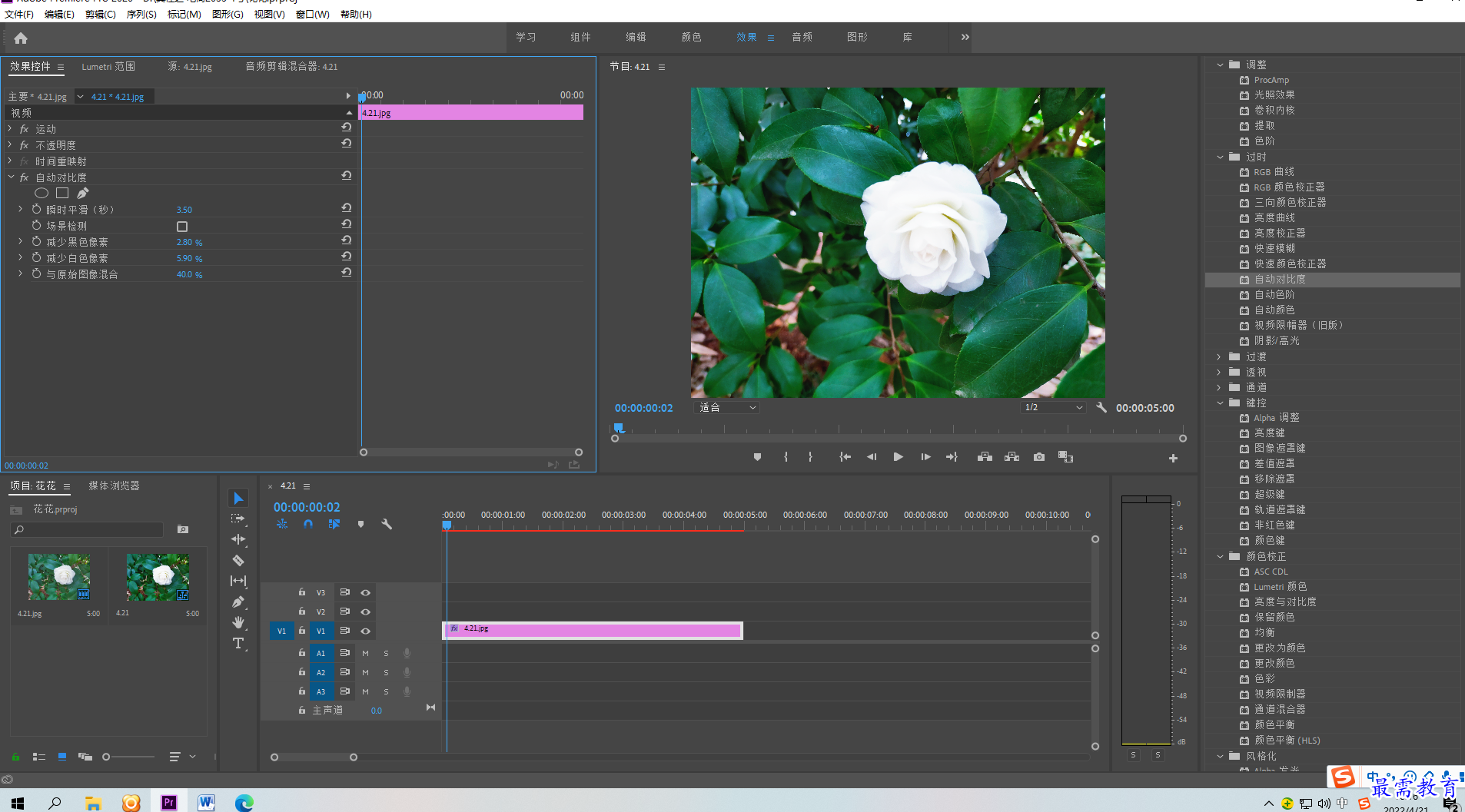This screenshot has height=812, width=1465.
Task: Select the Pen tool in toolbar
Action: click(238, 602)
